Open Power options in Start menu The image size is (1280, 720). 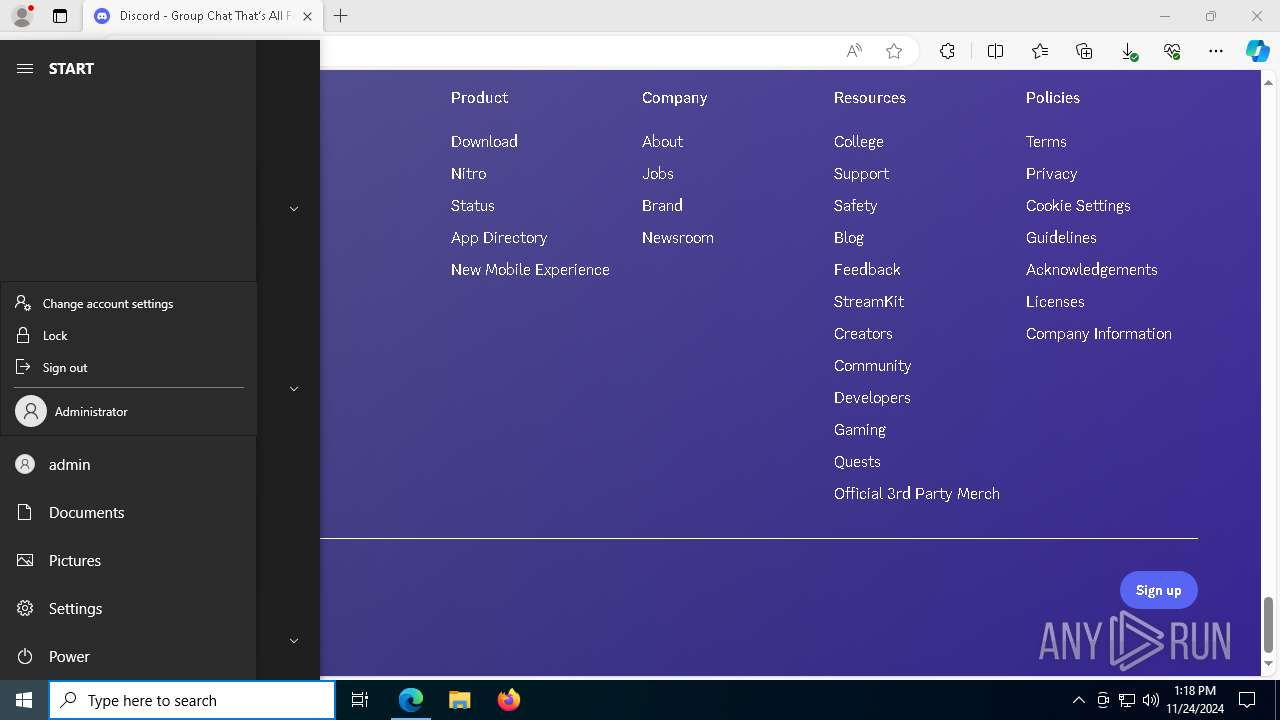point(128,656)
